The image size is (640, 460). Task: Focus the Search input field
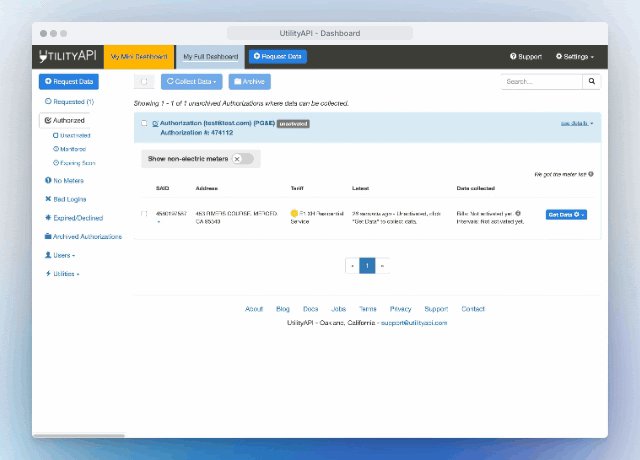[542, 82]
